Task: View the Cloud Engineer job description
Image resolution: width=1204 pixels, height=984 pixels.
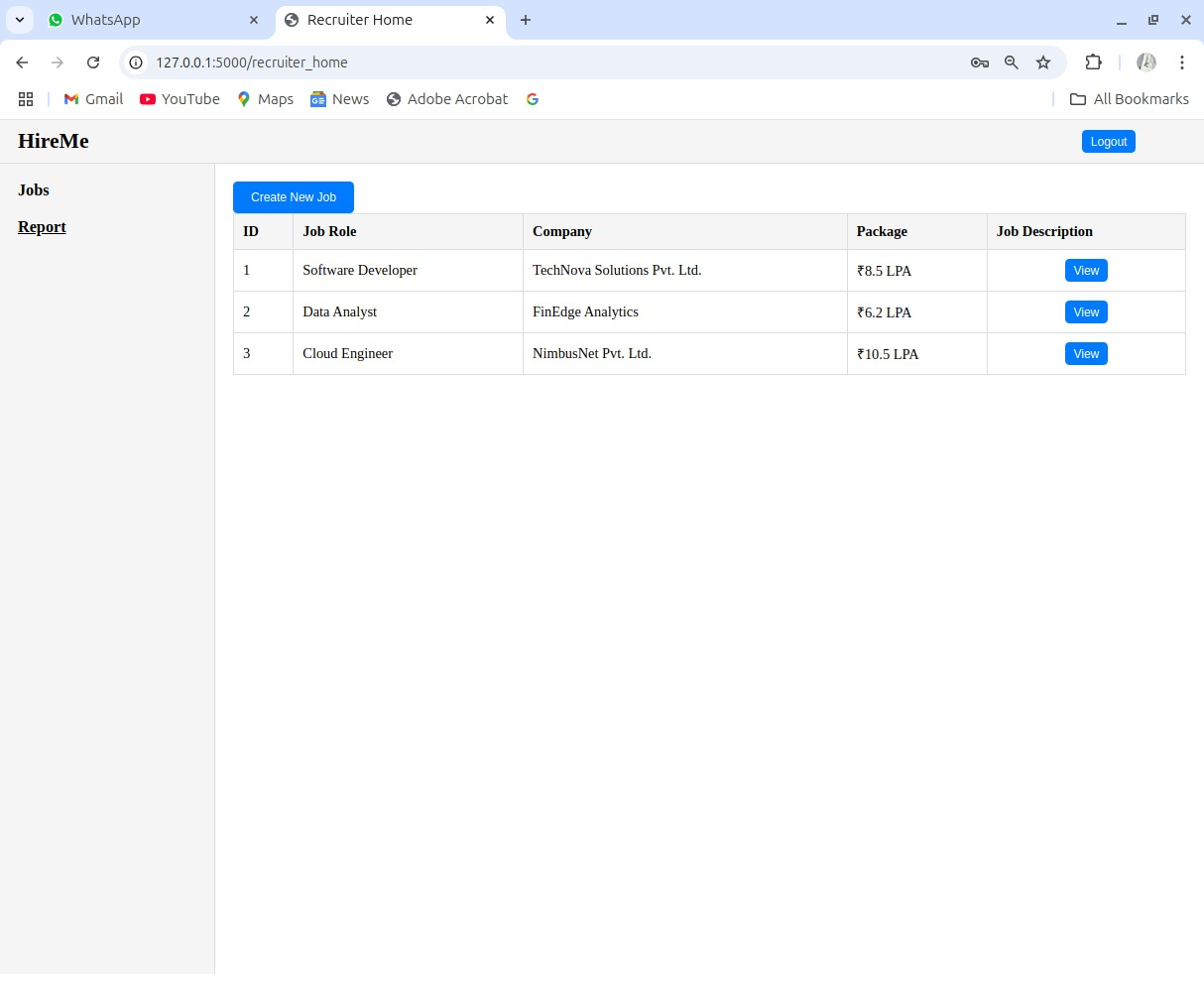Action: (x=1086, y=354)
